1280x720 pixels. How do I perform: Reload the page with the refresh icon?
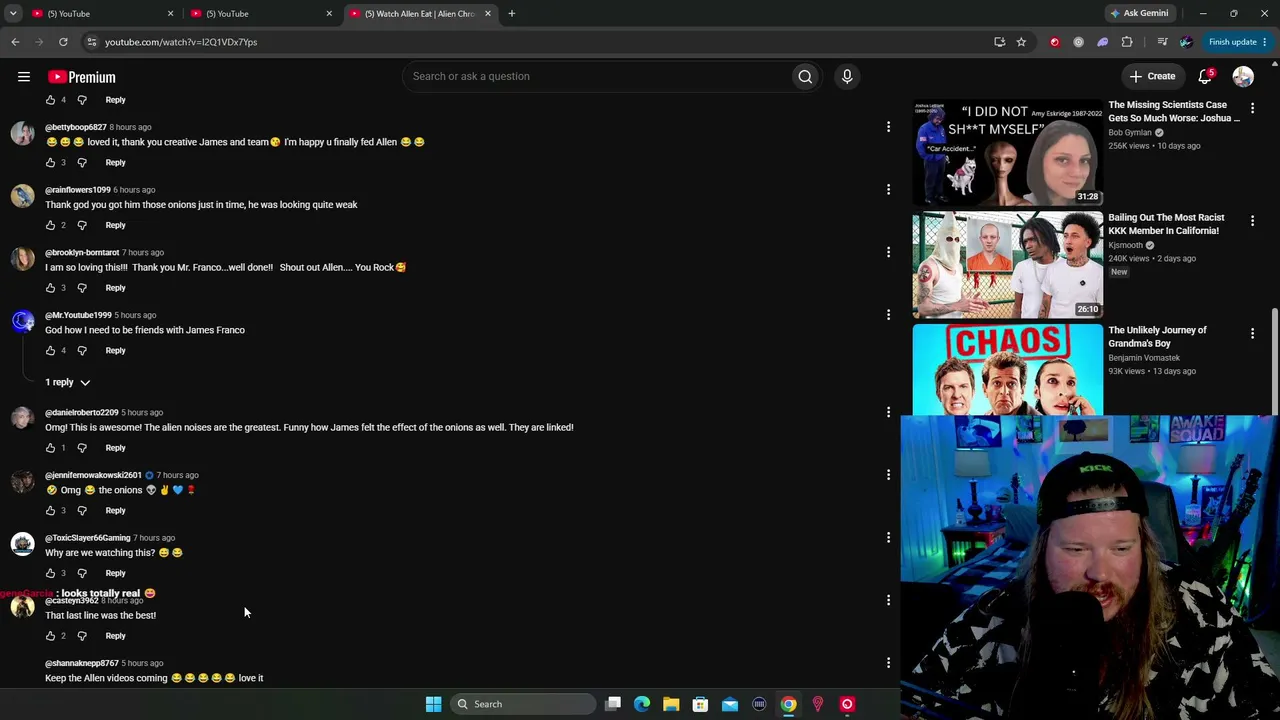(63, 42)
